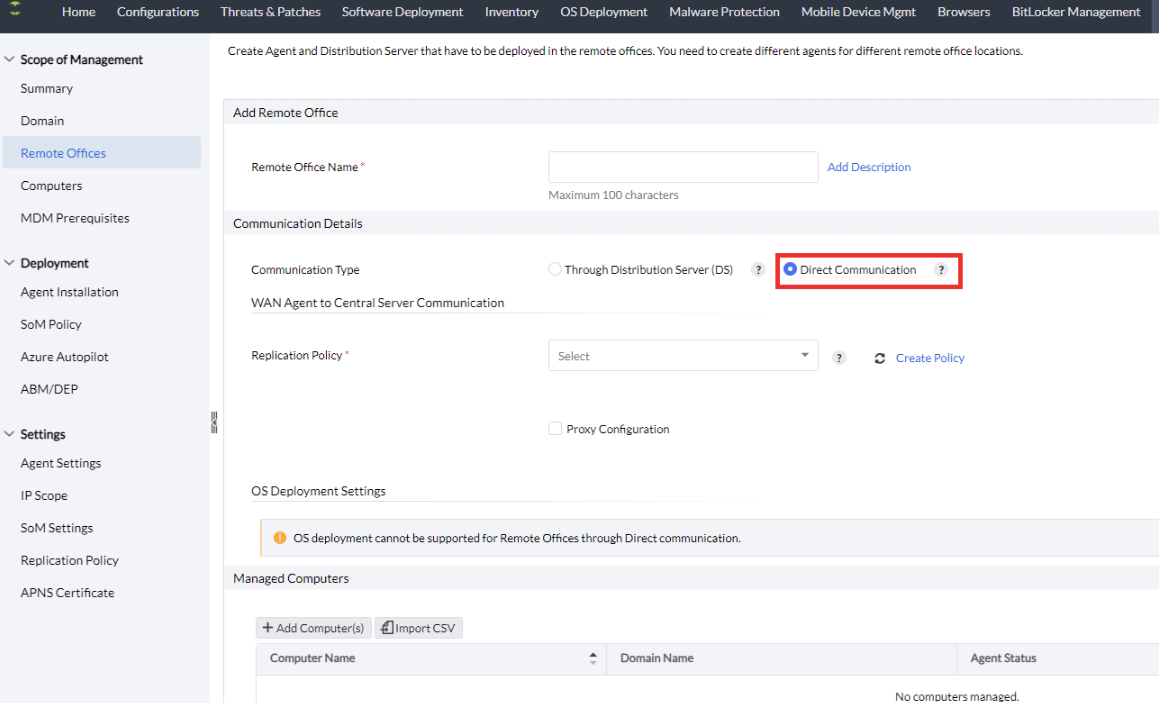Enable Proxy Configuration checkbox
The image size is (1159, 703).
pos(555,429)
